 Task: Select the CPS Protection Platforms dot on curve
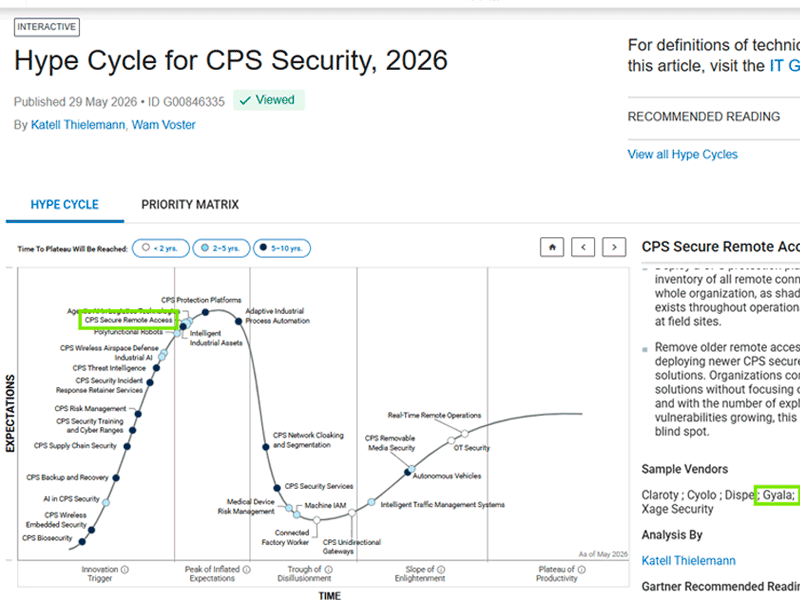click(205, 312)
